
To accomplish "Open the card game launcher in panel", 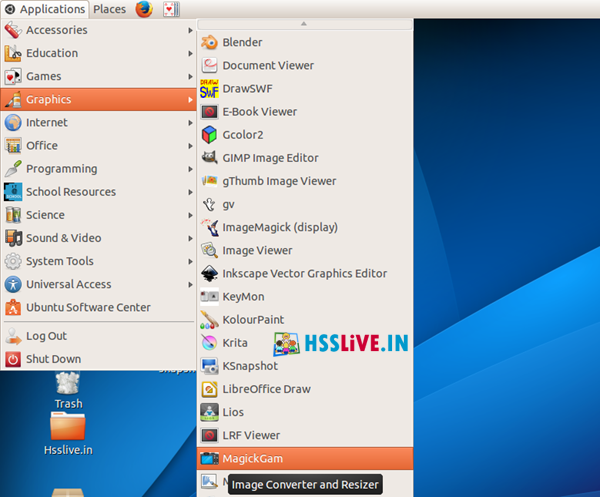I will [x=171, y=9].
